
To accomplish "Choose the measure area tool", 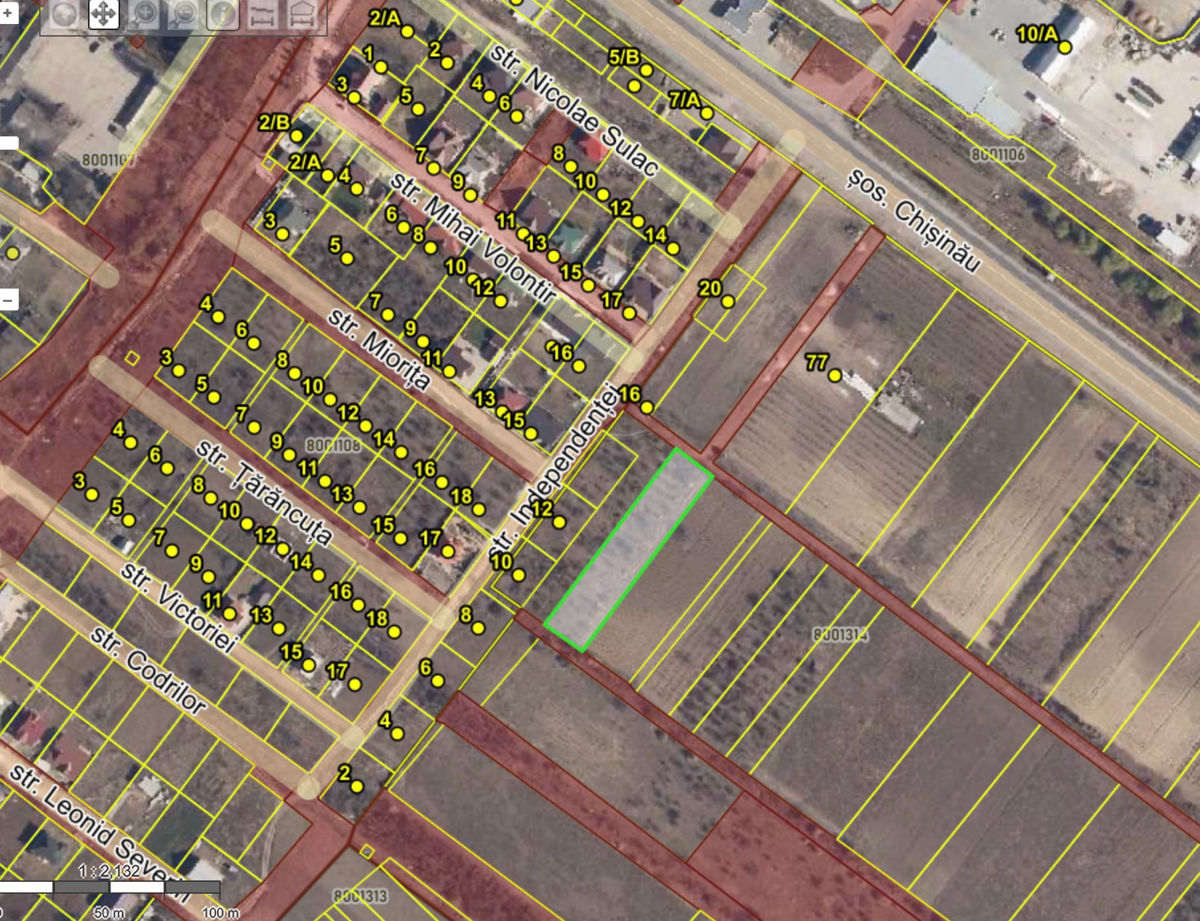I will point(300,13).
